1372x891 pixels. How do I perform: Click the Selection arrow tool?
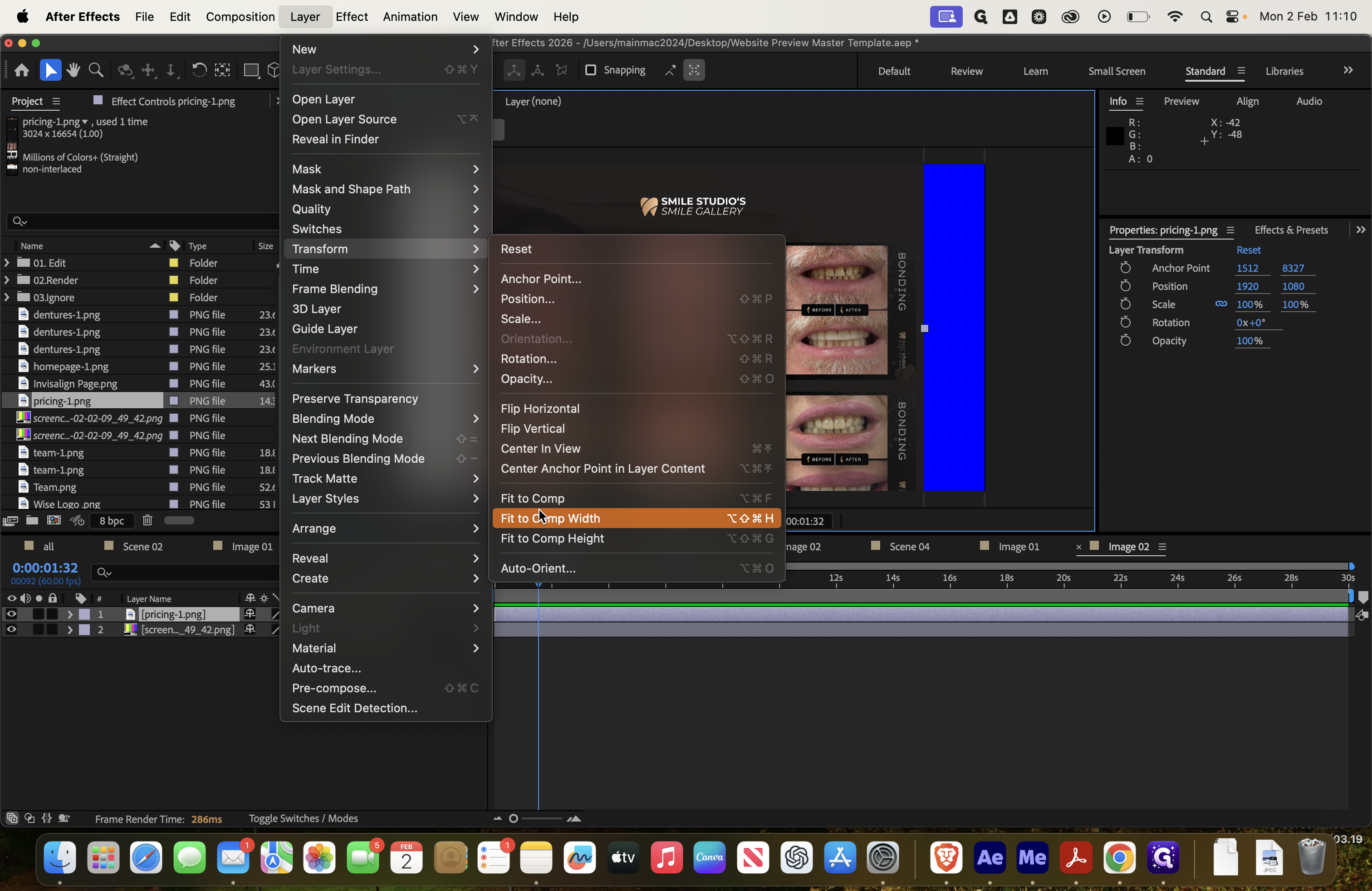tap(50, 70)
